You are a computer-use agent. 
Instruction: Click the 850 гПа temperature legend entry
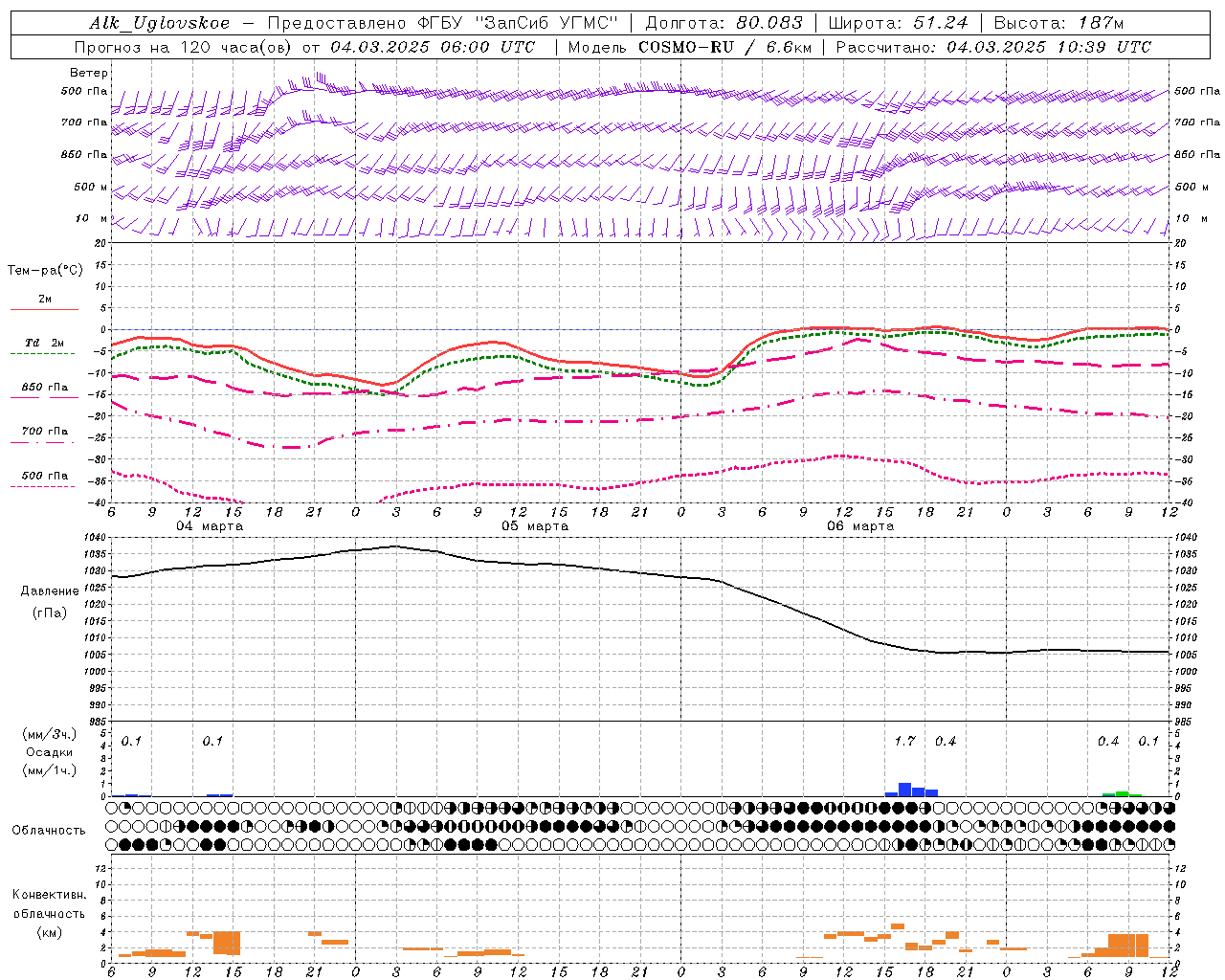click(x=45, y=388)
